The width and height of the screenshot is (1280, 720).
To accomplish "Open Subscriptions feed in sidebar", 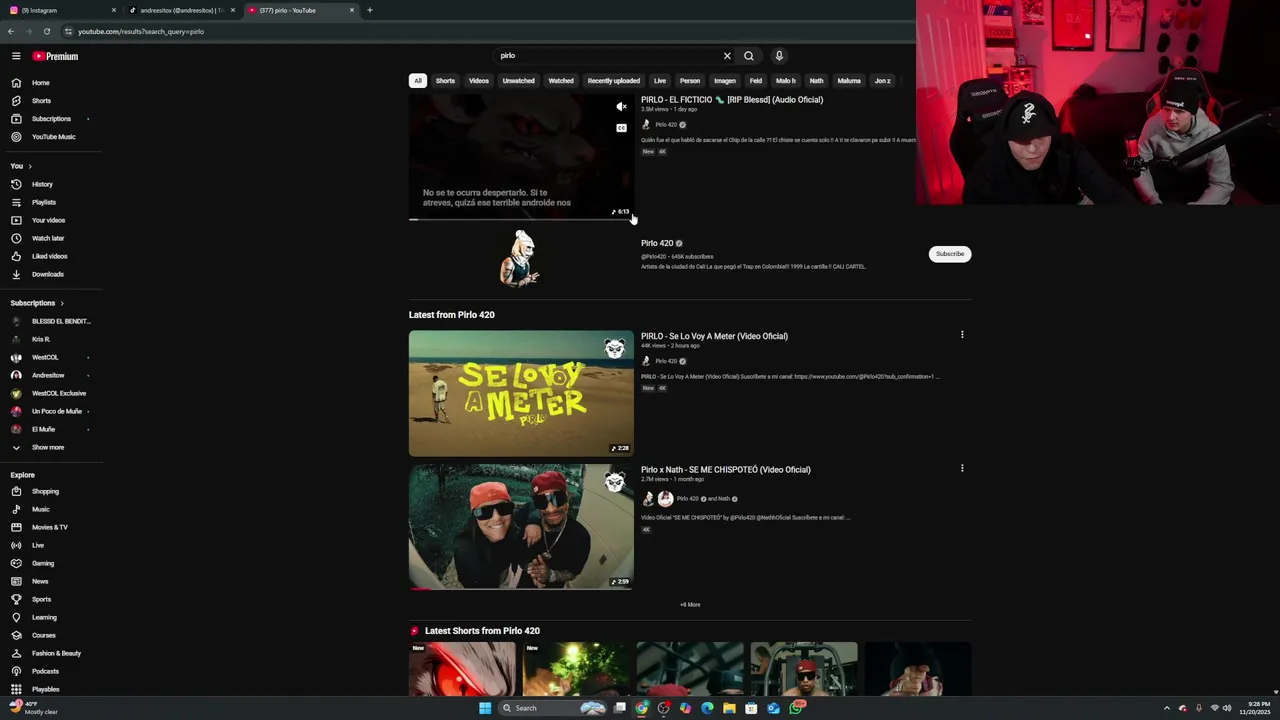I will (x=52, y=119).
